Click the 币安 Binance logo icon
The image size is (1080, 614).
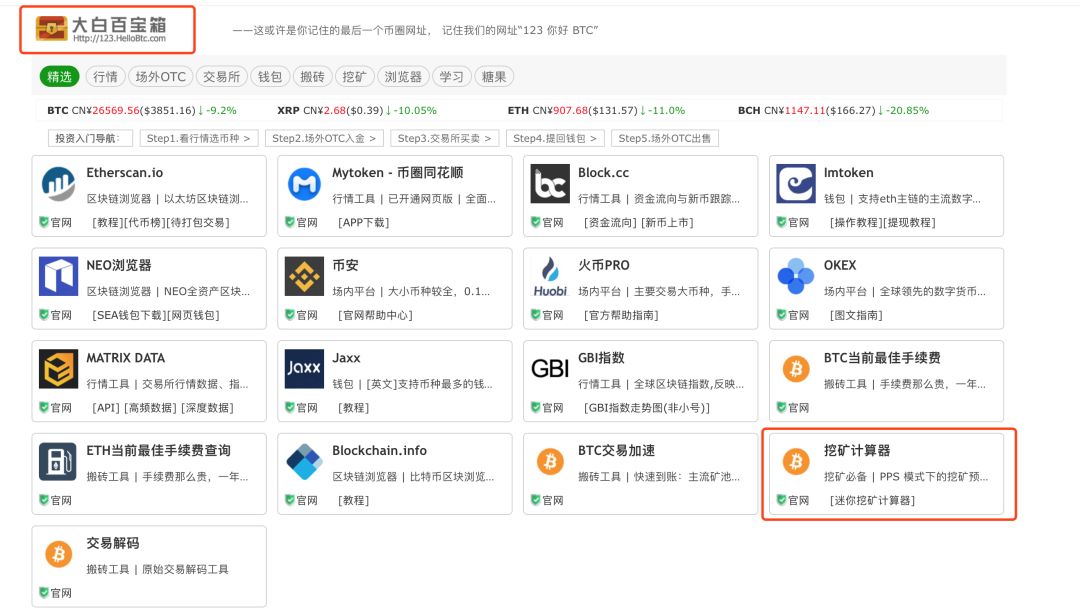[x=304, y=276]
